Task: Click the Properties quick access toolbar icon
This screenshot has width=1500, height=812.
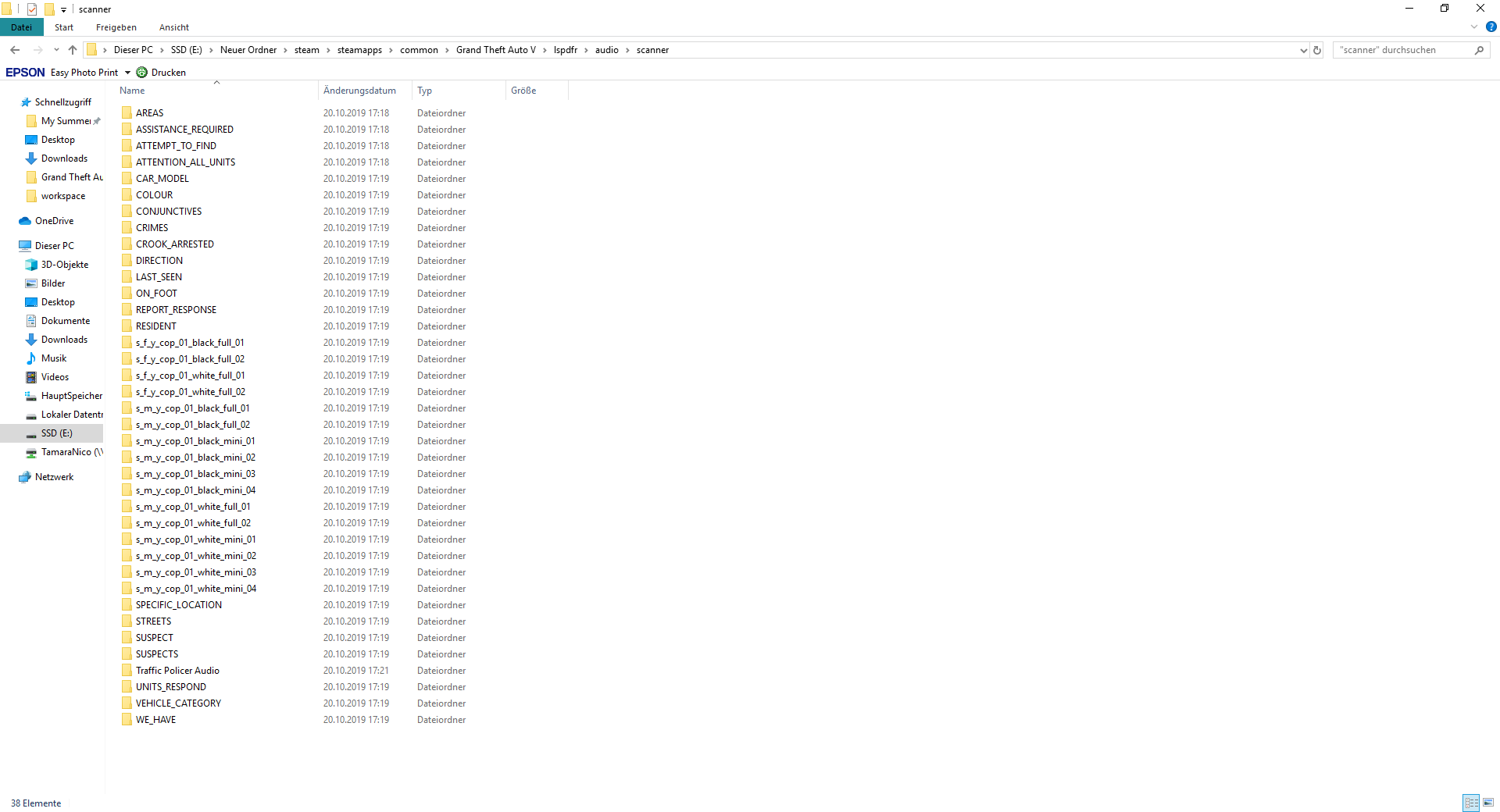Action: 32,9
